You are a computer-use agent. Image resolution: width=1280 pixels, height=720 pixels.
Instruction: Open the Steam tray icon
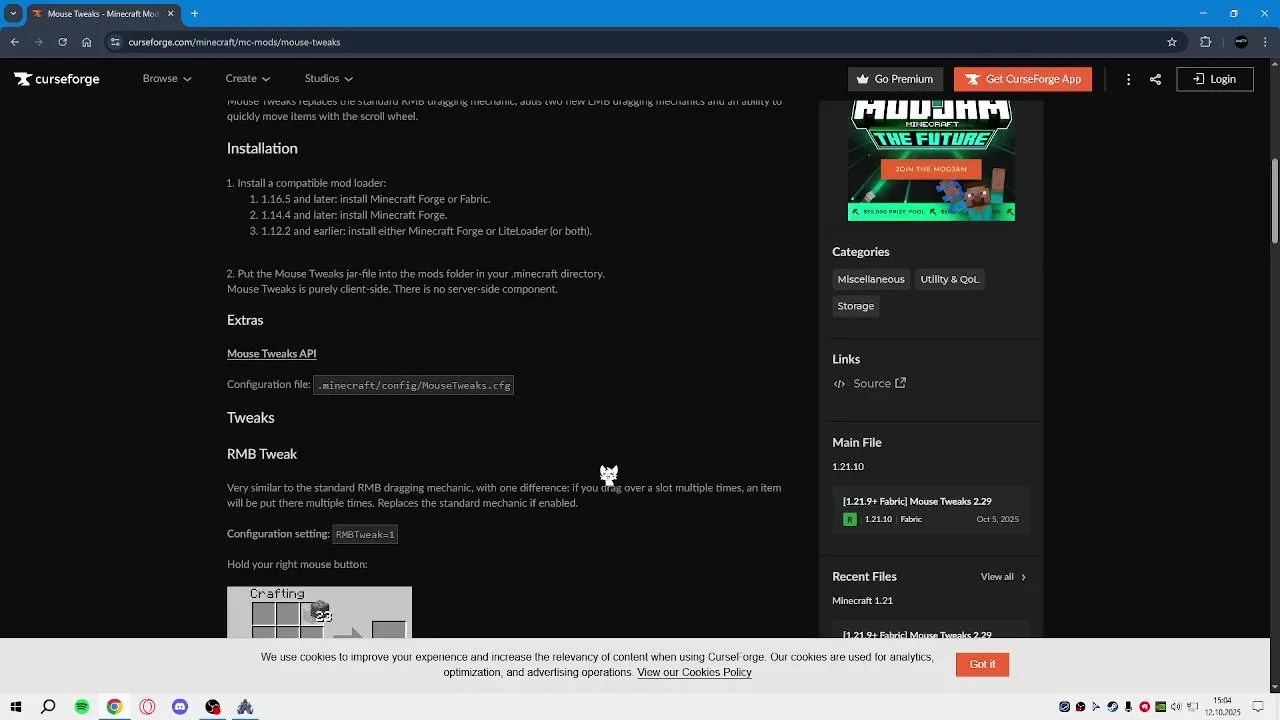(x=1112, y=707)
